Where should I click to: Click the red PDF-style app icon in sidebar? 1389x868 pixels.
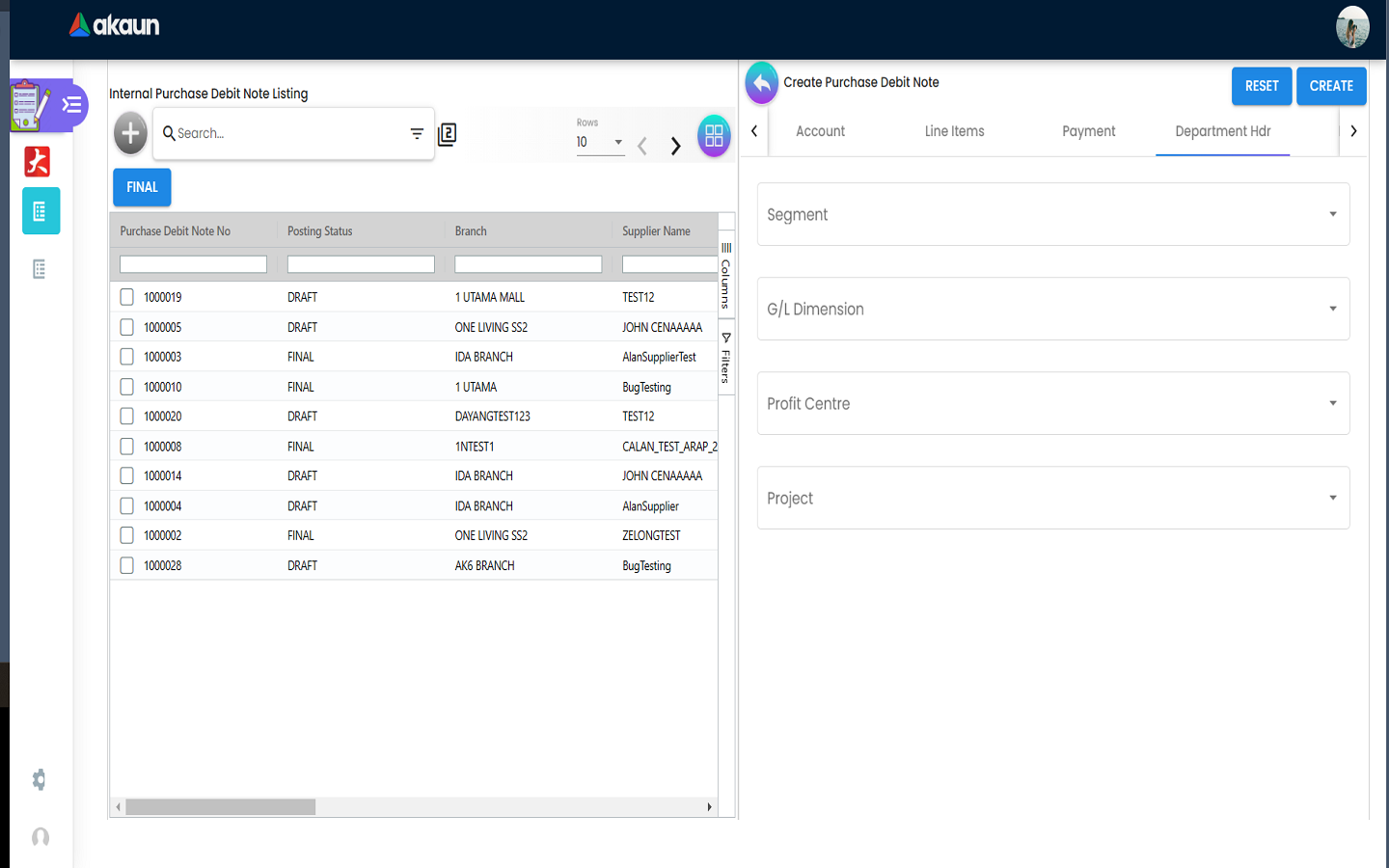[38, 161]
